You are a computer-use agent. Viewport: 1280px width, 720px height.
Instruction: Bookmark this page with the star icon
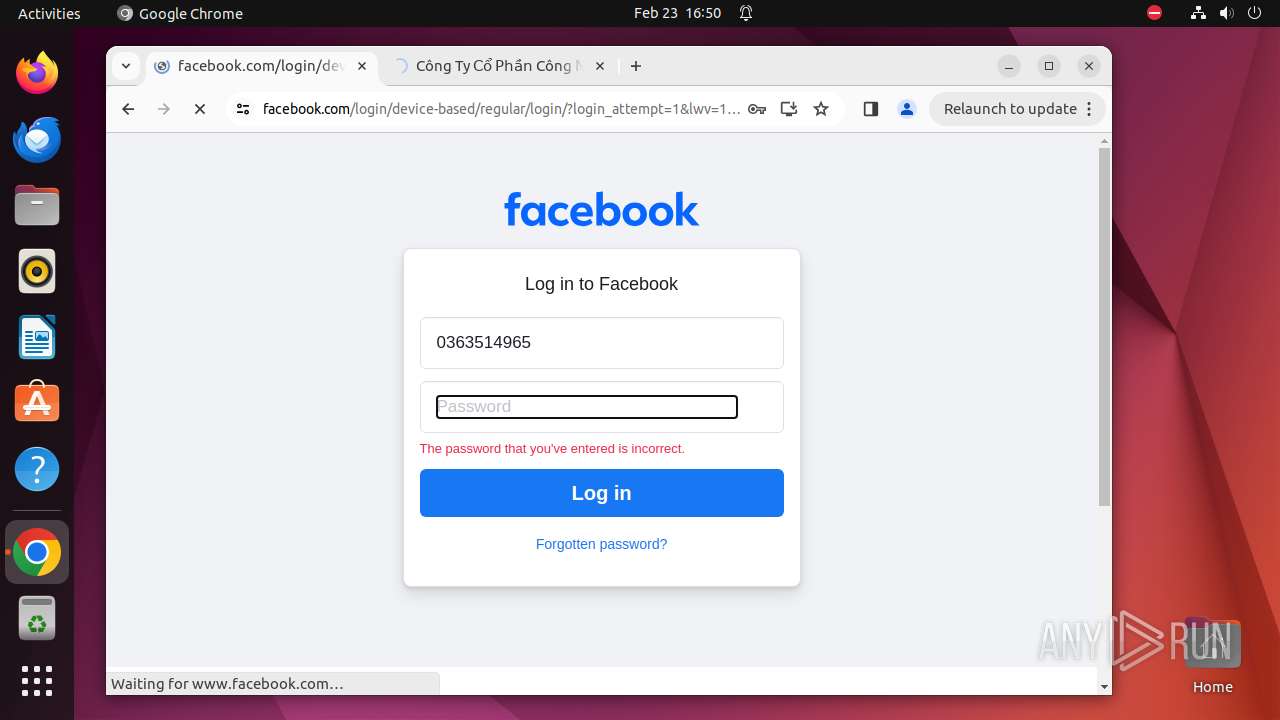pos(821,109)
